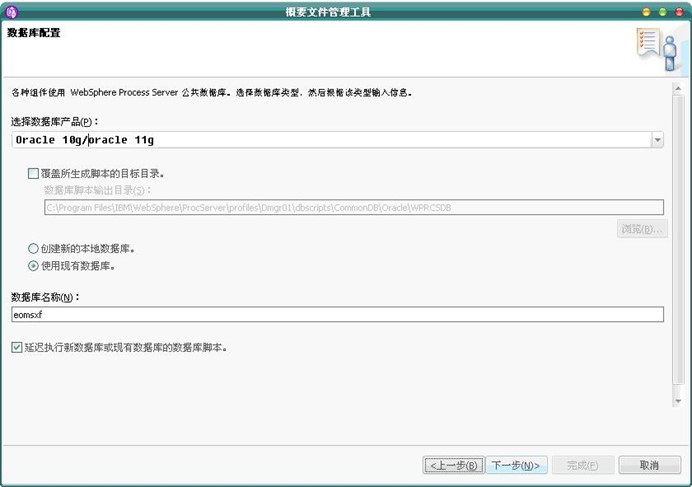Image resolution: width=692 pixels, height=487 pixels.
Task: Click the 完成(F) finish button
Action: (x=582, y=465)
